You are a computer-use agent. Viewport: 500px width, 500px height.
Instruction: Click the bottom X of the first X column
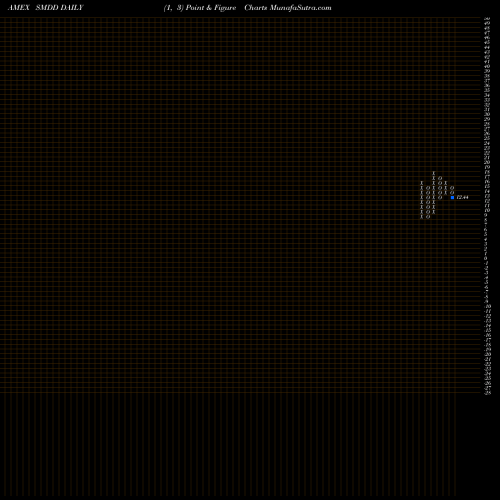[x=421, y=217]
